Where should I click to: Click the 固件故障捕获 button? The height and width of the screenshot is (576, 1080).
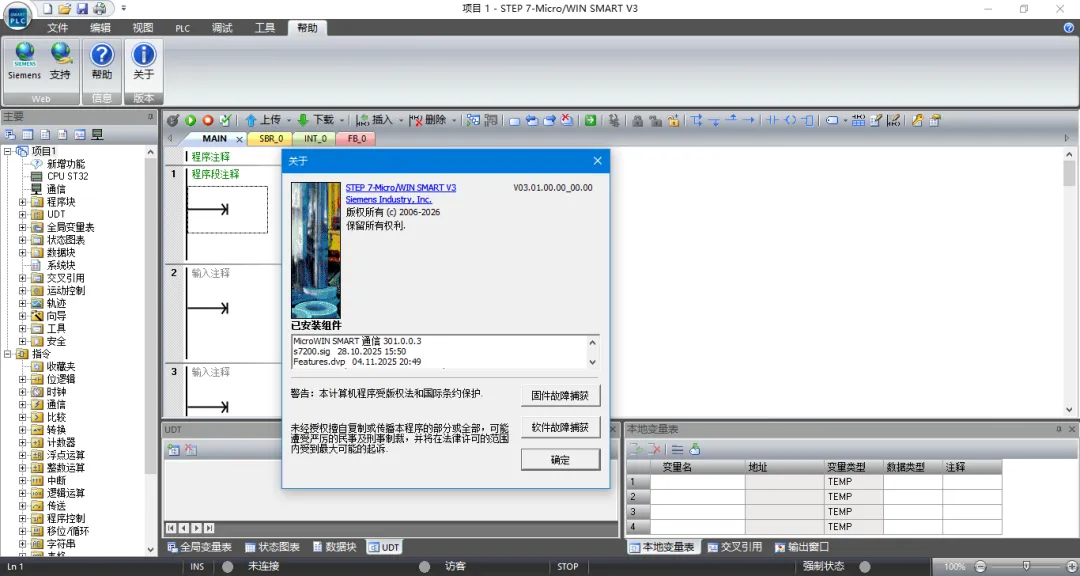(561, 395)
